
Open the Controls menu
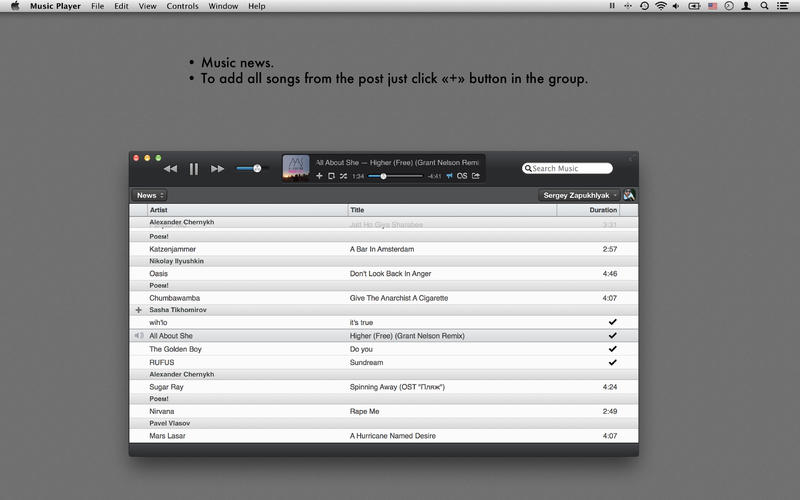tap(182, 6)
